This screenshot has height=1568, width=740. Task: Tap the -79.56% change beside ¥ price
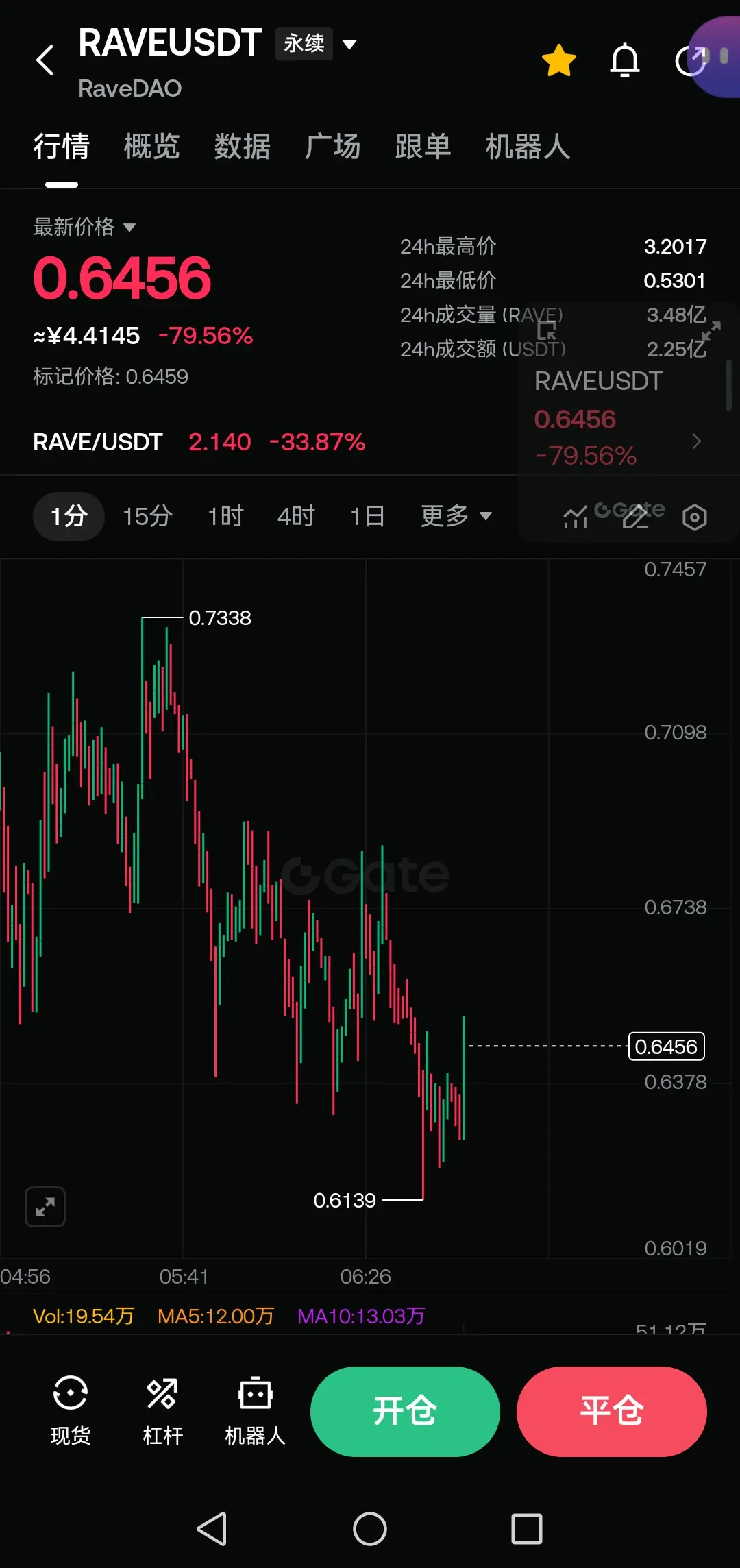(206, 336)
